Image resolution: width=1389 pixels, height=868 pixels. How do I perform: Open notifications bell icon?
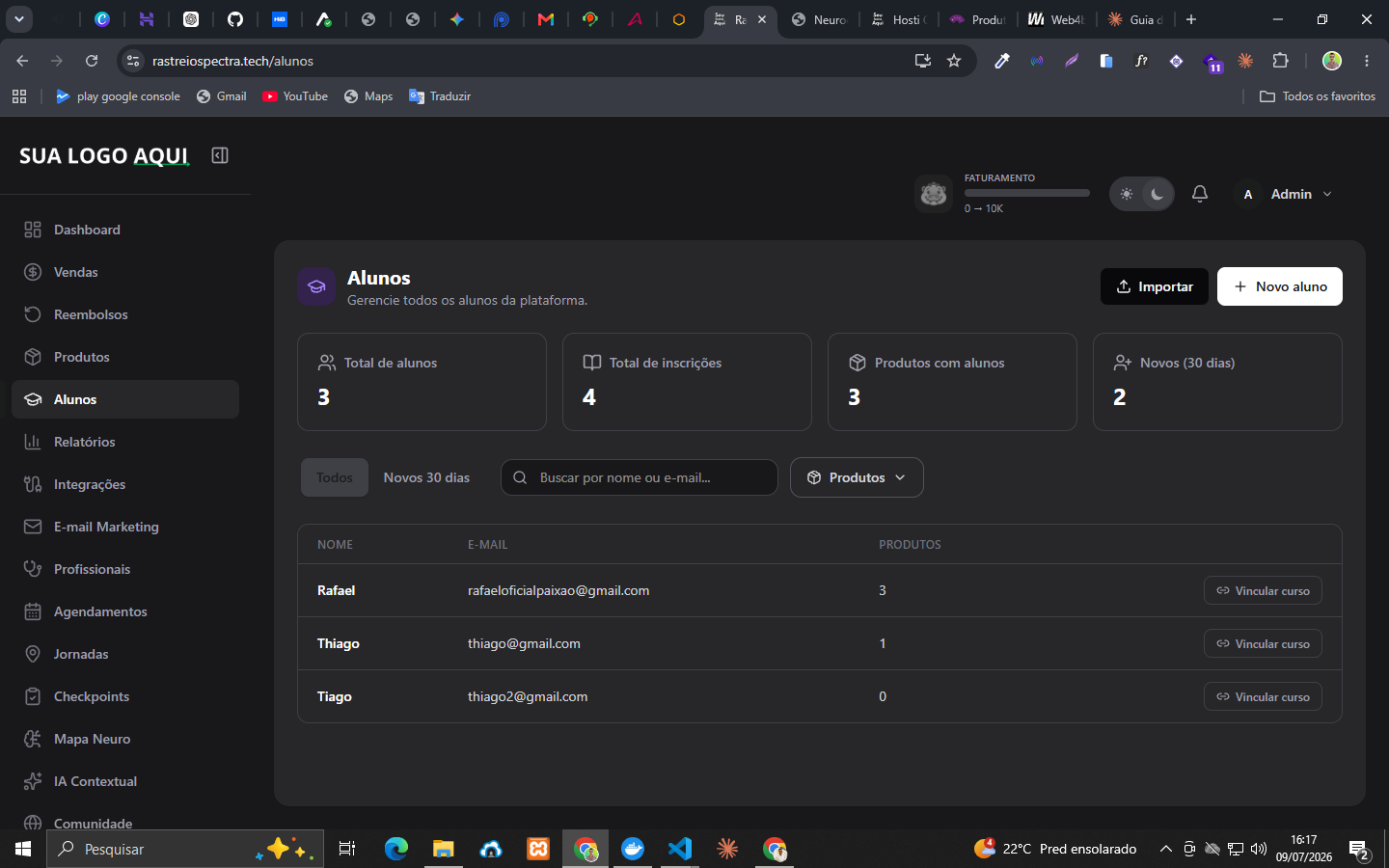tap(1200, 194)
